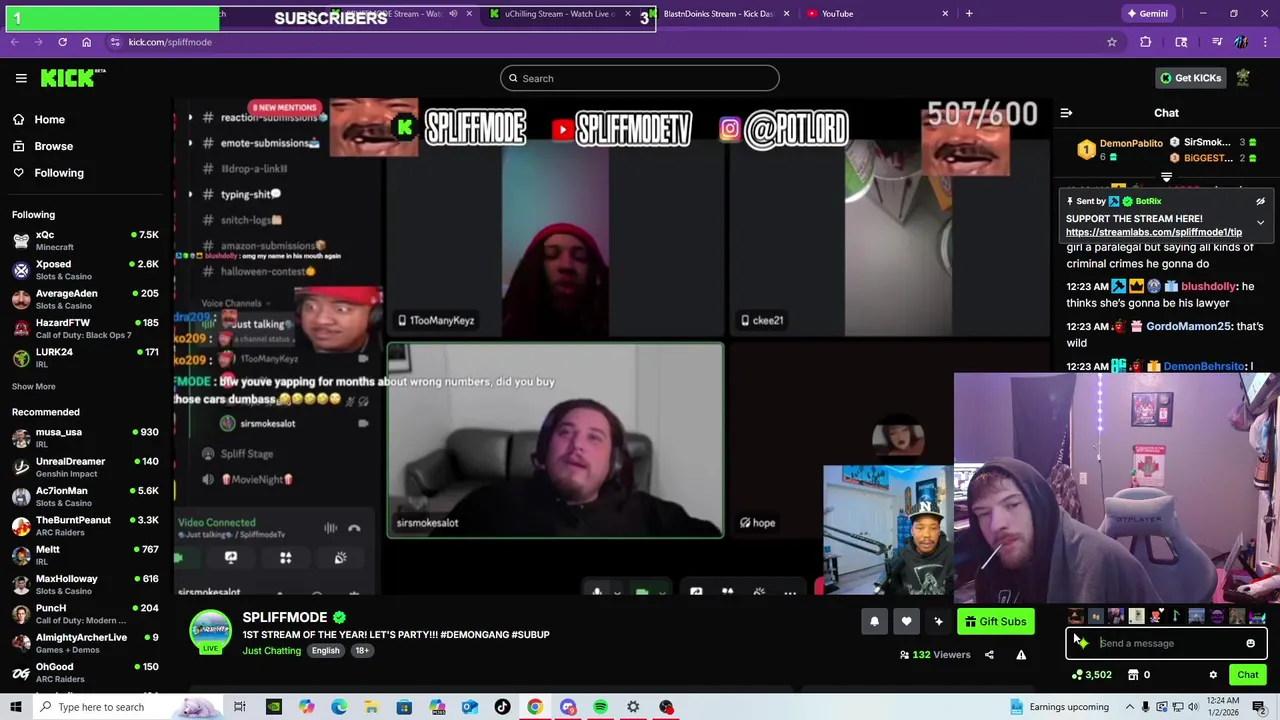Open HazardFTW channel
This screenshot has height=720, width=1280.
(85, 328)
